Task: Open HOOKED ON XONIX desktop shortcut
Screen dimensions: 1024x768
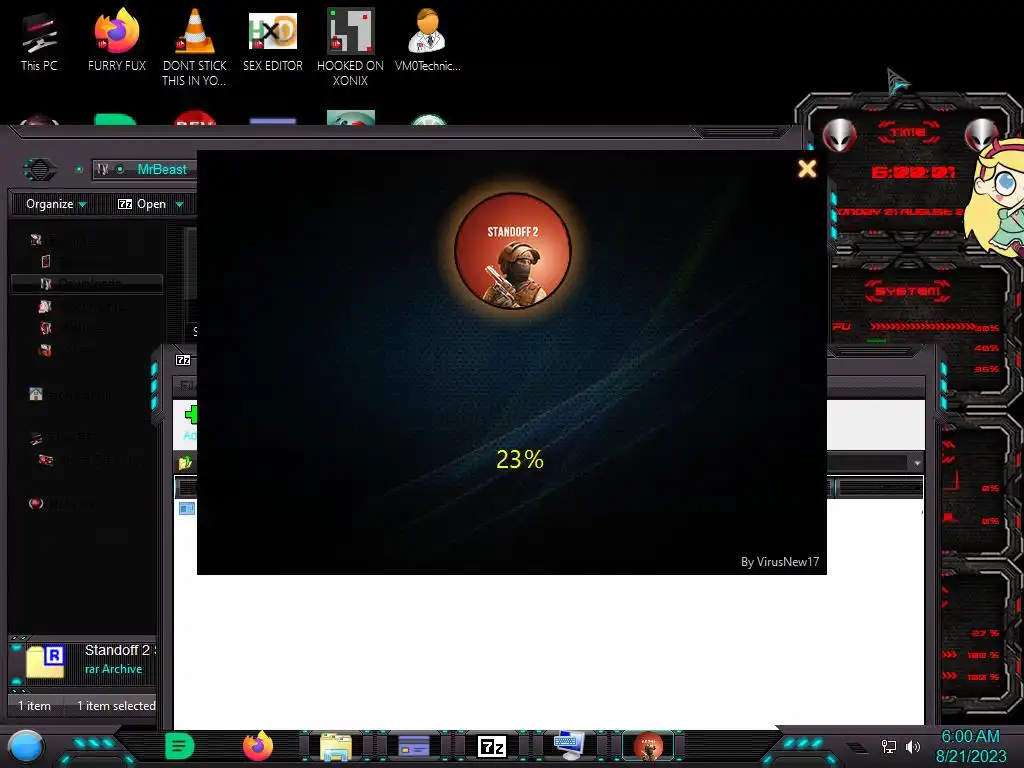Action: coord(350,47)
